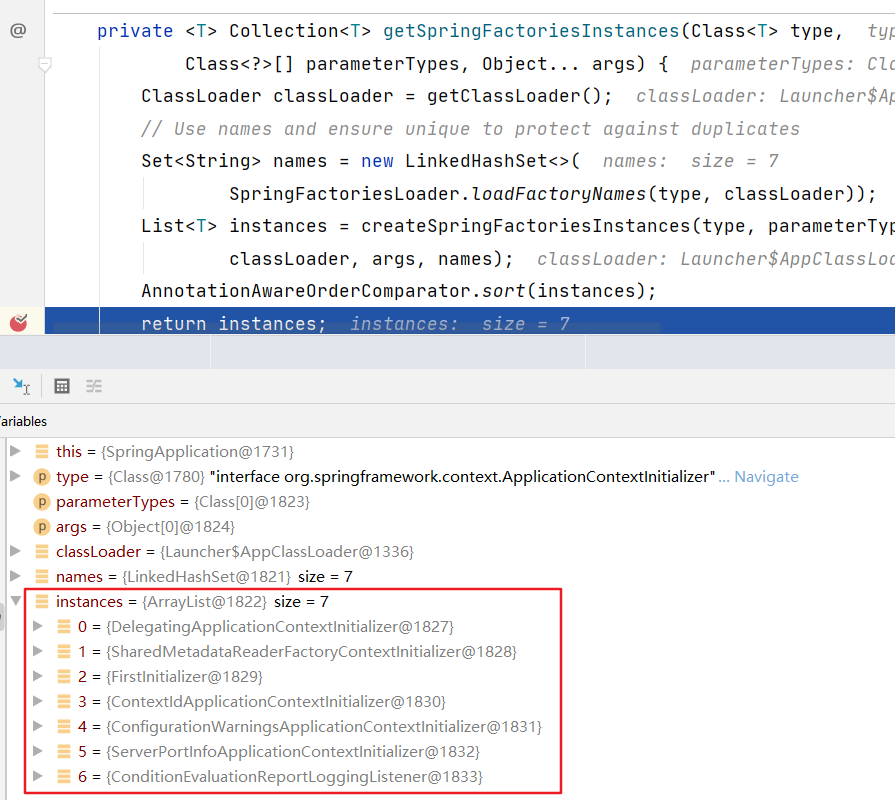Click the inline hint 'names: size = 7'
Image resolution: width=895 pixels, height=800 pixels.
691,161
